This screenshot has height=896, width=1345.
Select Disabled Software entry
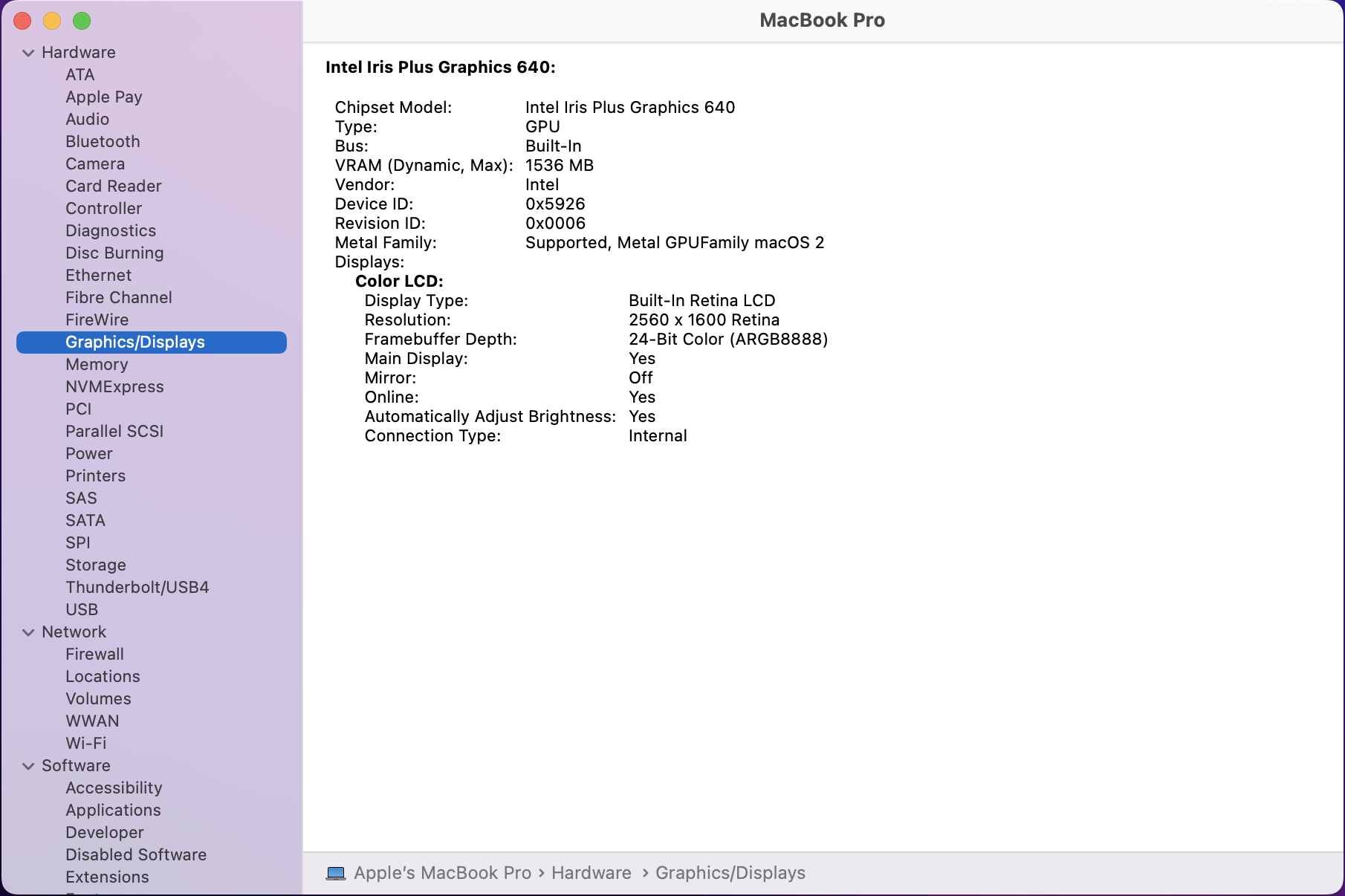tap(136, 855)
